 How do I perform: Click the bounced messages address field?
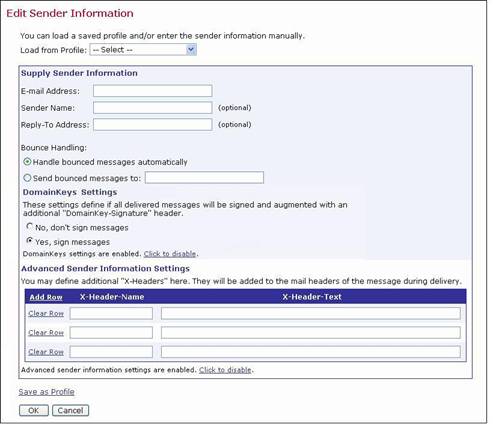click(x=204, y=178)
